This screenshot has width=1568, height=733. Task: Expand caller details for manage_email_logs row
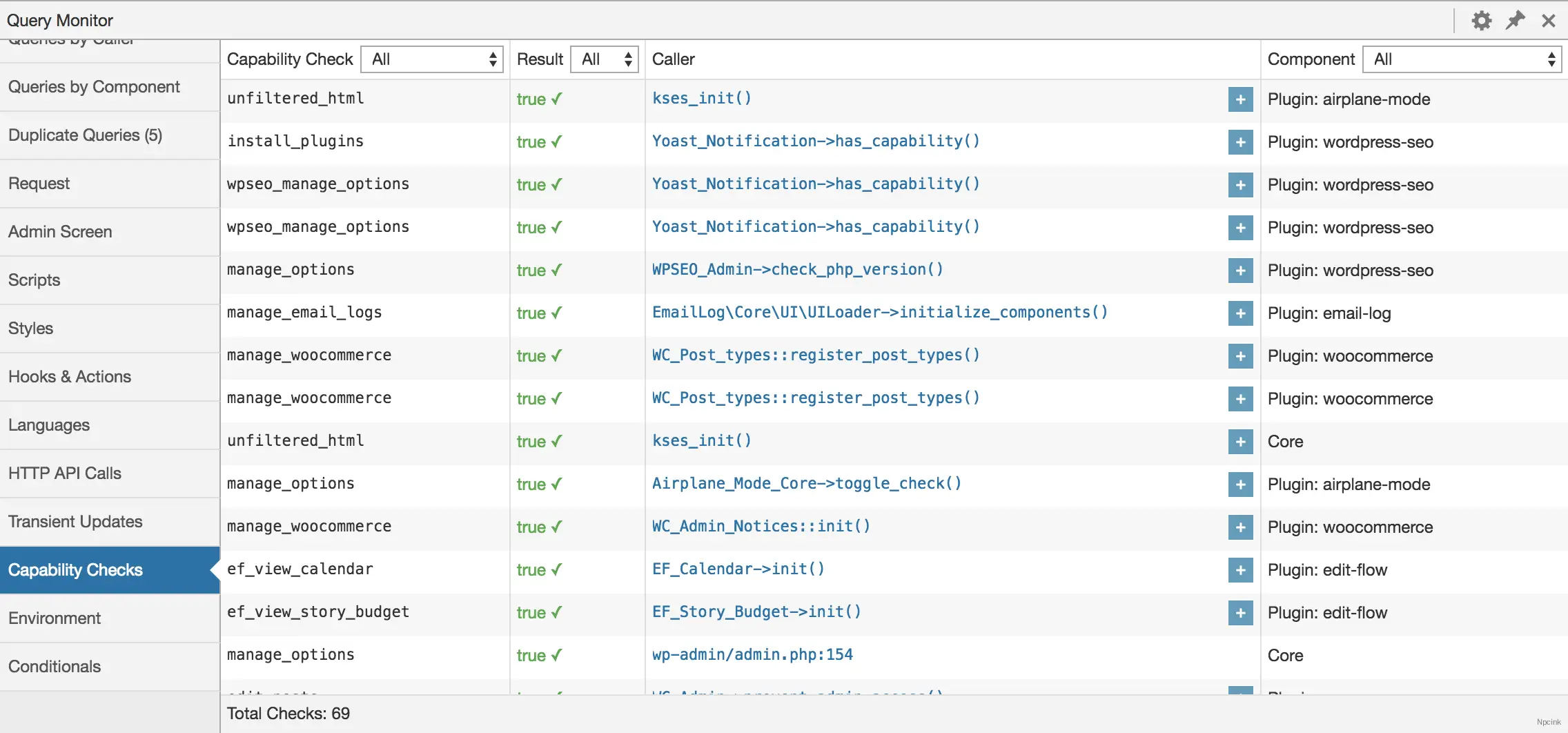click(1239, 313)
